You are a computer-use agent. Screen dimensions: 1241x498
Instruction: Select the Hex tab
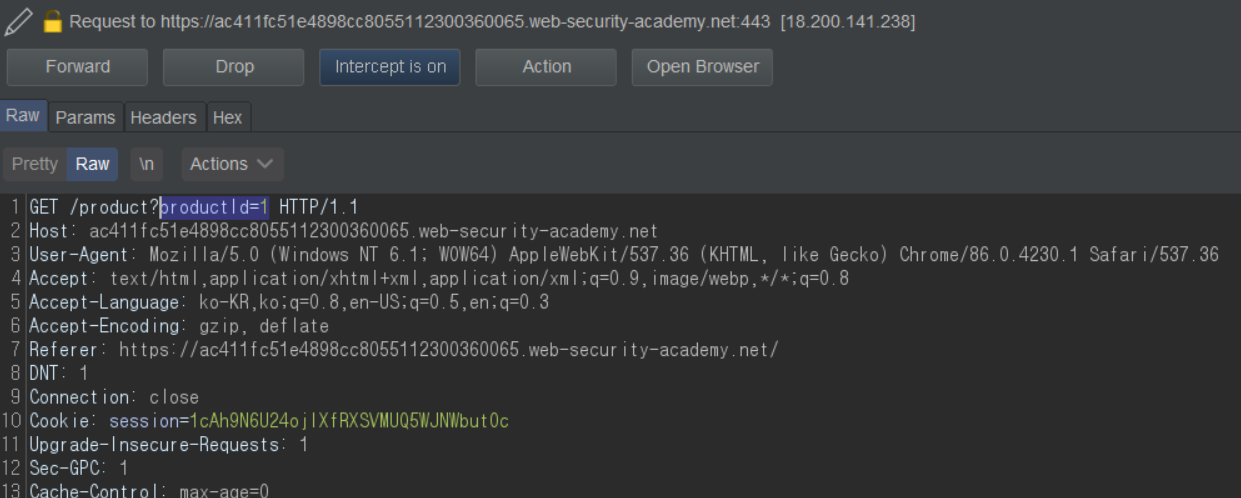(227, 117)
